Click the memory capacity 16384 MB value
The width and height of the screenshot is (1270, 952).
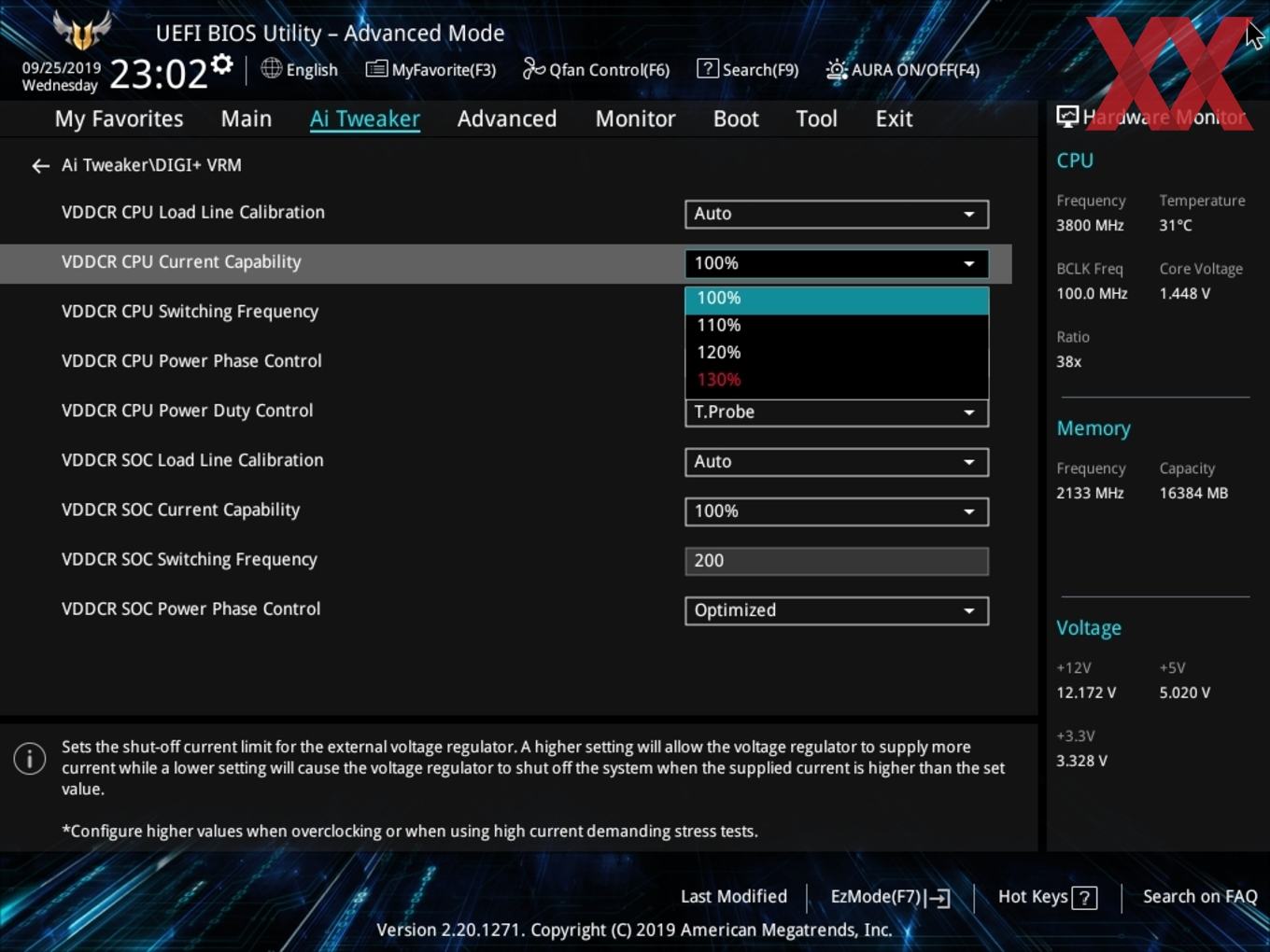pos(1193,494)
